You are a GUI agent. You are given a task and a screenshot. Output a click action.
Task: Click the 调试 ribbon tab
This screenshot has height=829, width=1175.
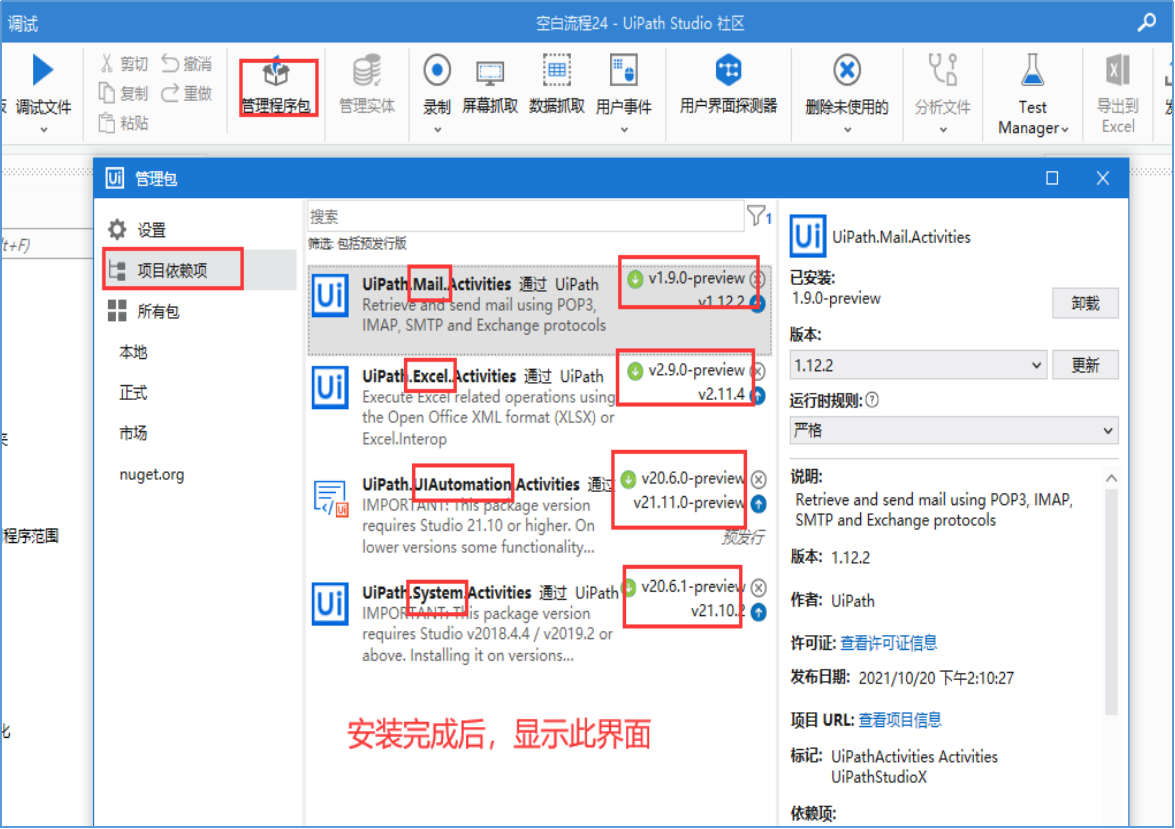(x=22, y=24)
